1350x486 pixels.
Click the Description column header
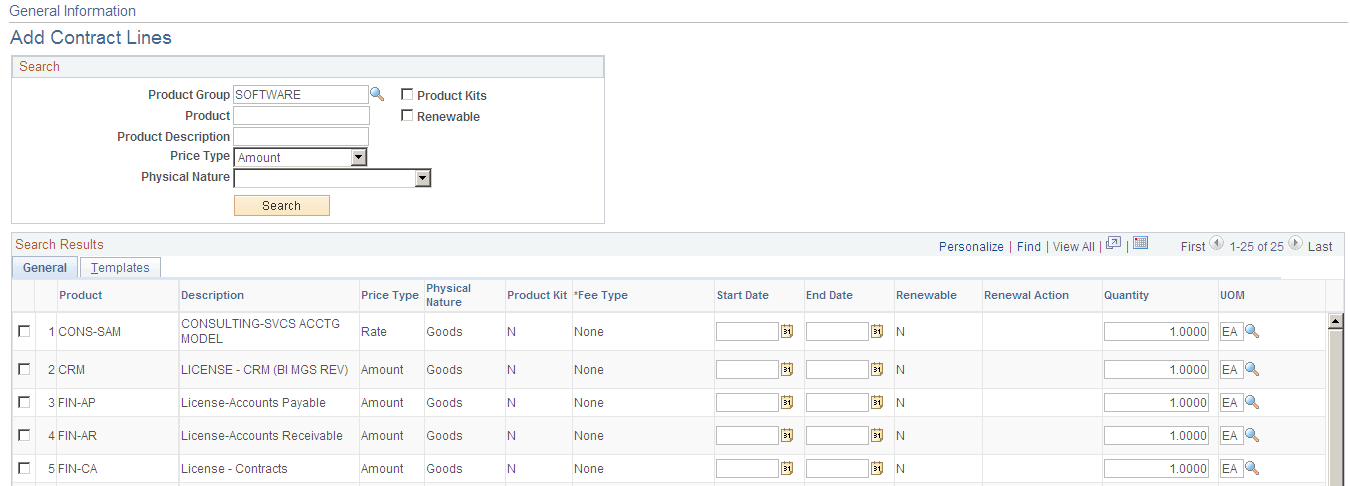tap(212, 295)
